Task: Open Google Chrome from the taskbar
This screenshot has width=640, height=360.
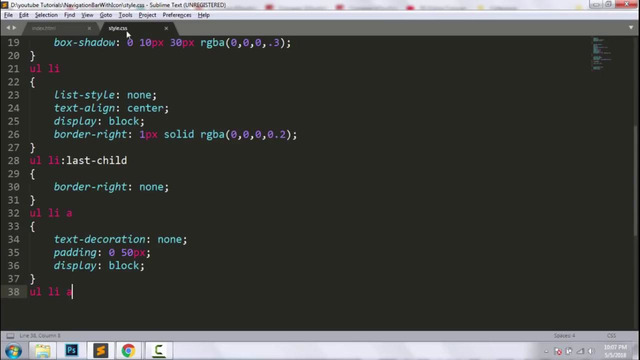Action: tap(128, 351)
